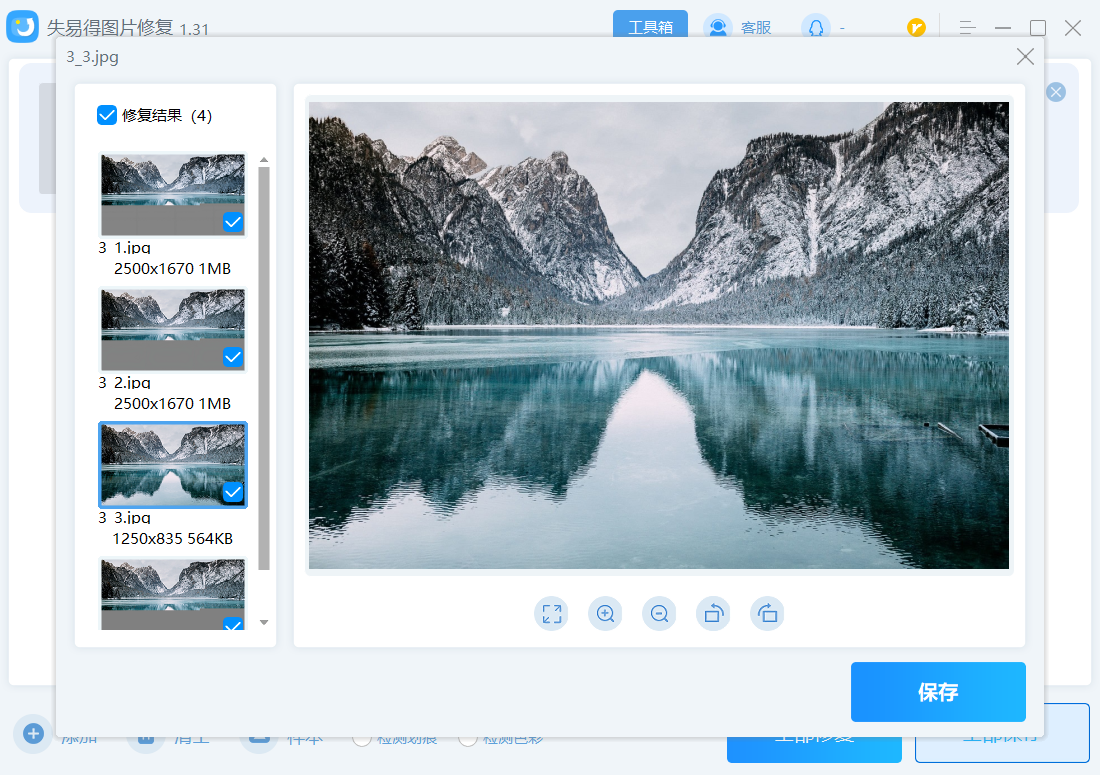
Task: Uncheck the 3_2.jpg thumbnail checkbox
Action: tap(233, 357)
